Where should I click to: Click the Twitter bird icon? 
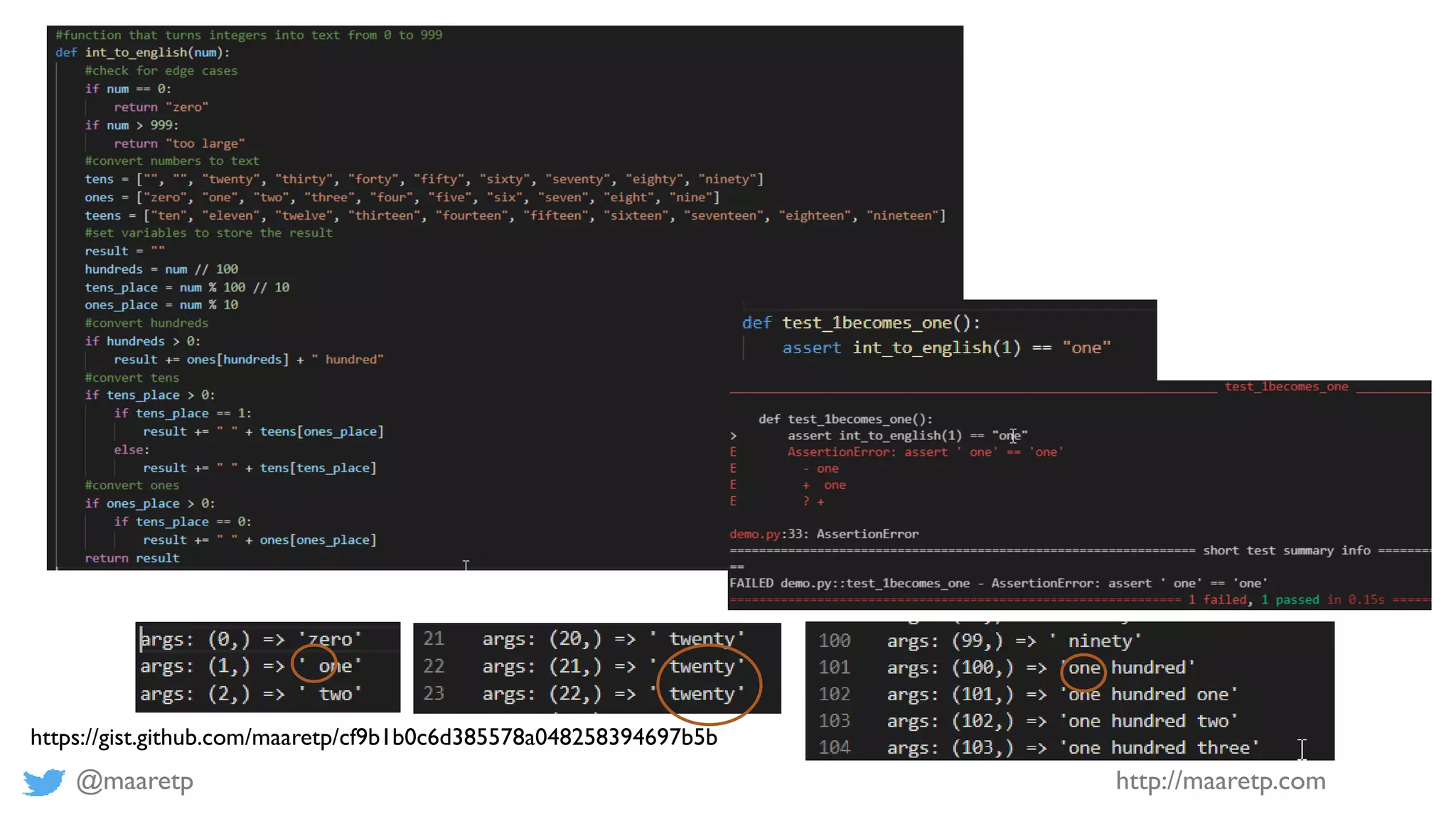click(x=43, y=781)
